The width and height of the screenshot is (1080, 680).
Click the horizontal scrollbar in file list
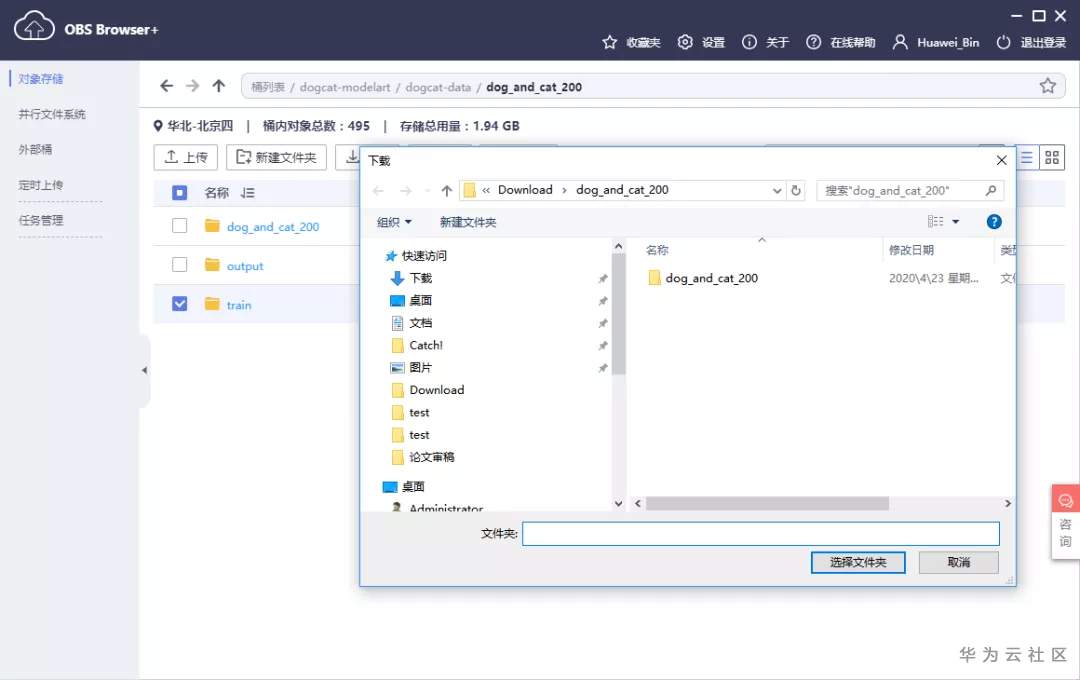pyautogui.click(x=767, y=504)
